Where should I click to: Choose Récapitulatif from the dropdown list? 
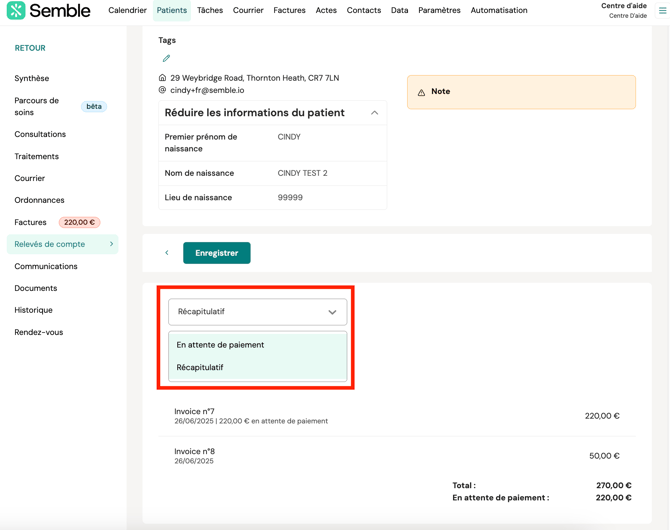[200, 368]
